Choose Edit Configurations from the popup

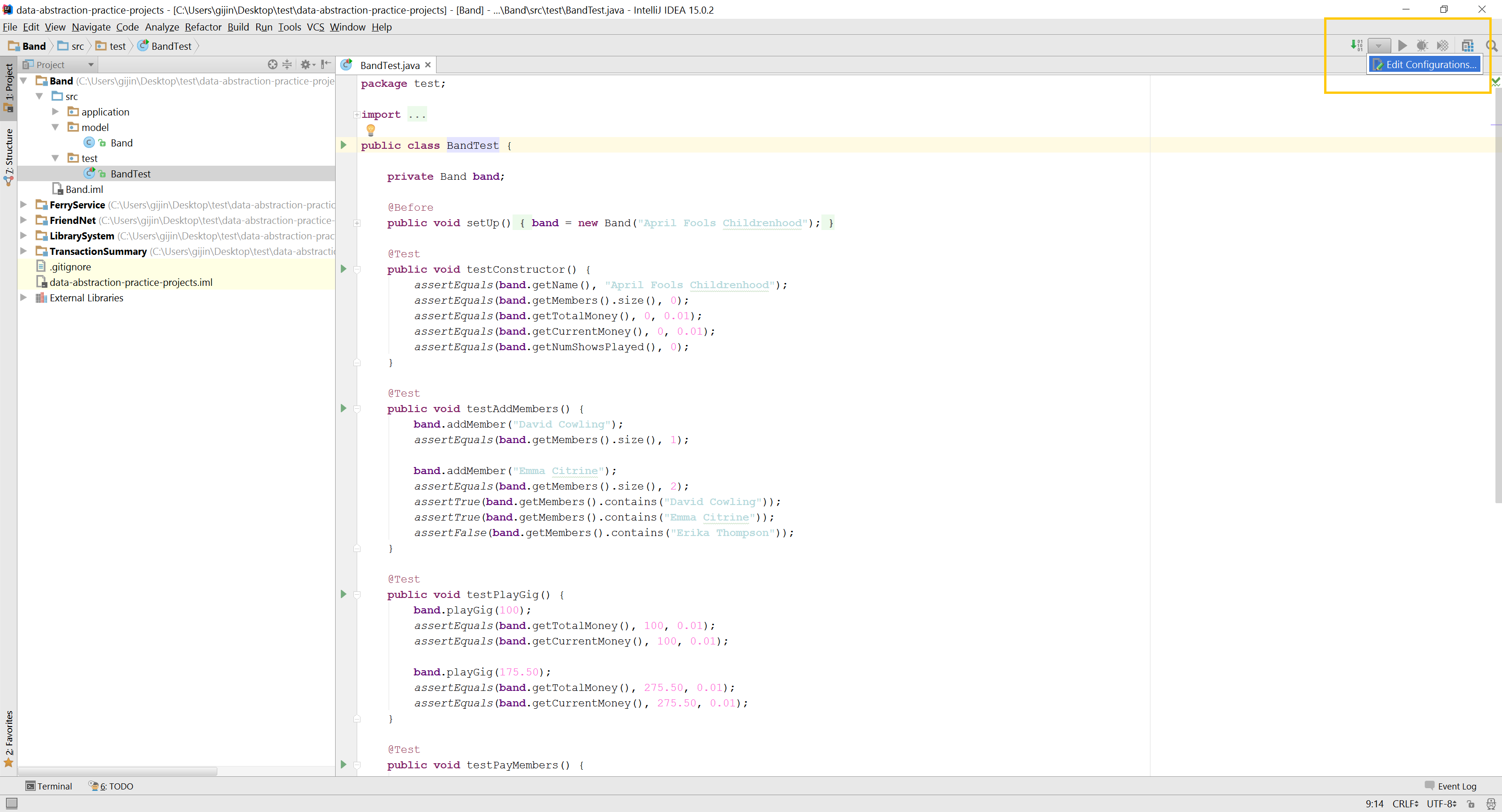pos(1425,64)
